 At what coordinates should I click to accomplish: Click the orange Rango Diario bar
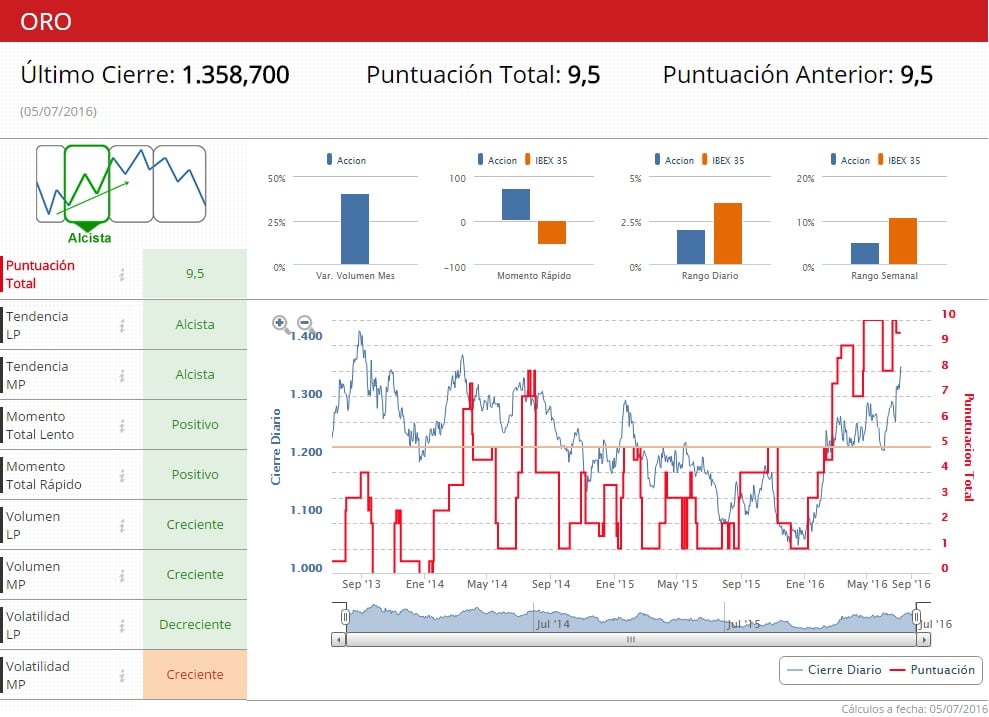pos(728,233)
